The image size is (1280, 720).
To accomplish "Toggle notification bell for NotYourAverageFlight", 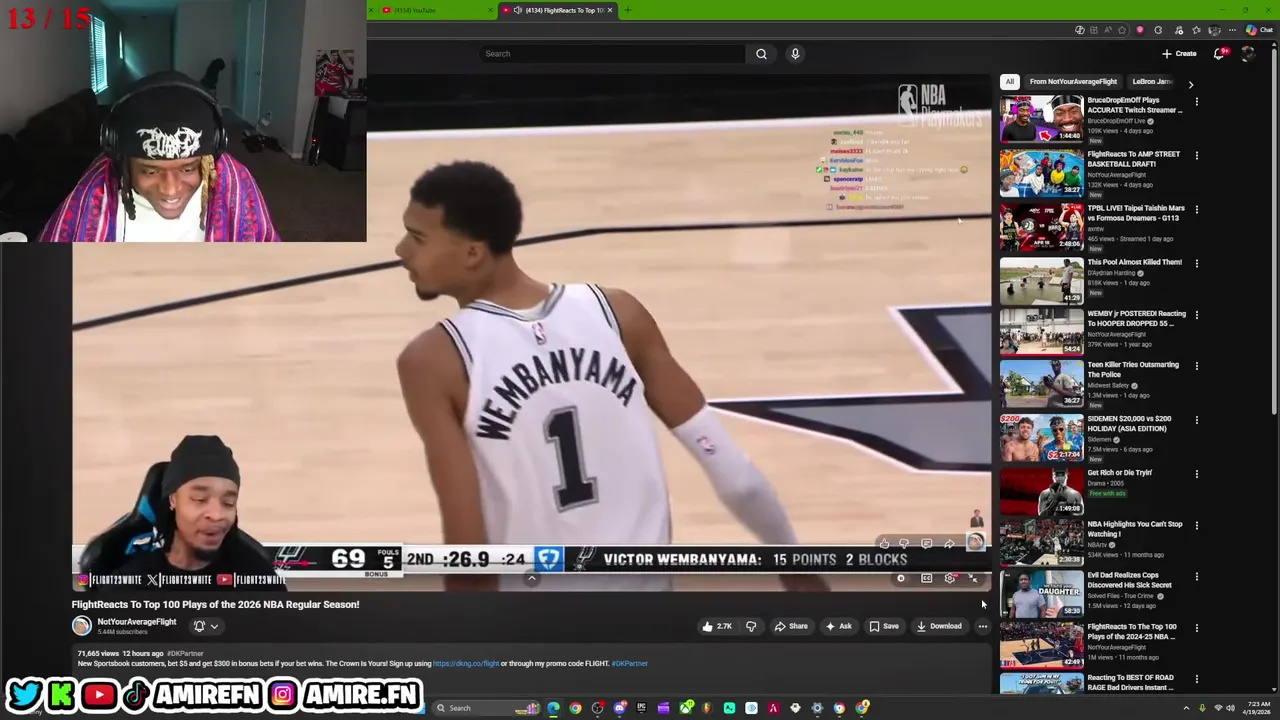I will [x=204, y=627].
